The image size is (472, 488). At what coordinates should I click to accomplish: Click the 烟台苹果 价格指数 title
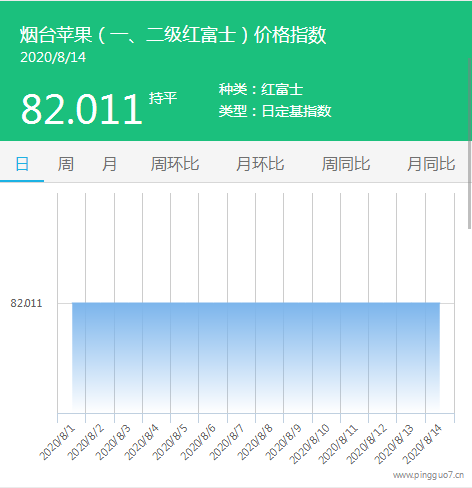coord(173,34)
